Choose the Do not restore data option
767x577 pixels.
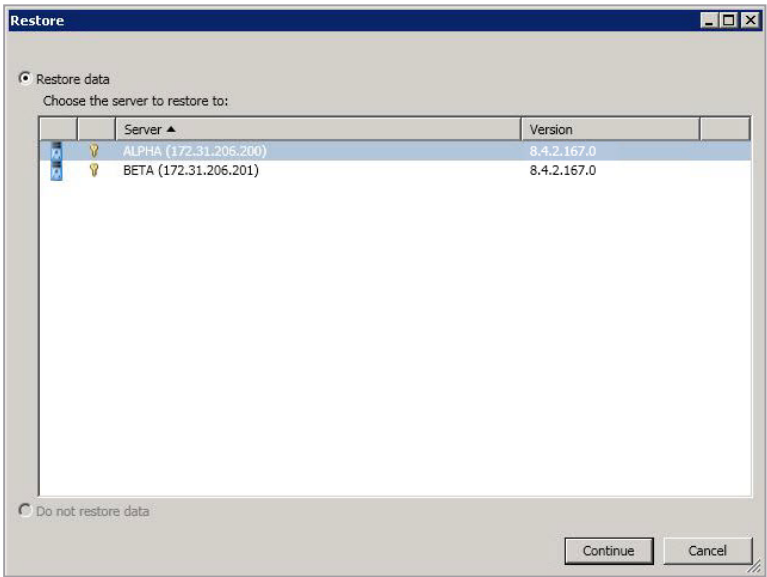26,511
